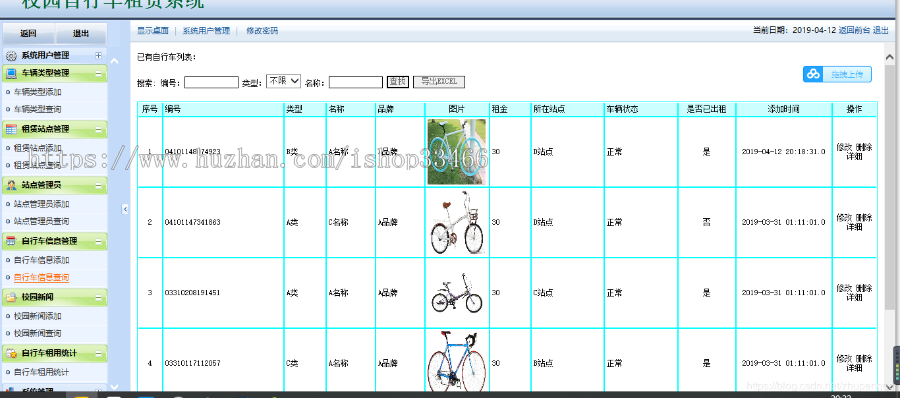This screenshot has height=398, width=900.
Task: Click the 显示桌面 link in top bar
Action: 153,31
